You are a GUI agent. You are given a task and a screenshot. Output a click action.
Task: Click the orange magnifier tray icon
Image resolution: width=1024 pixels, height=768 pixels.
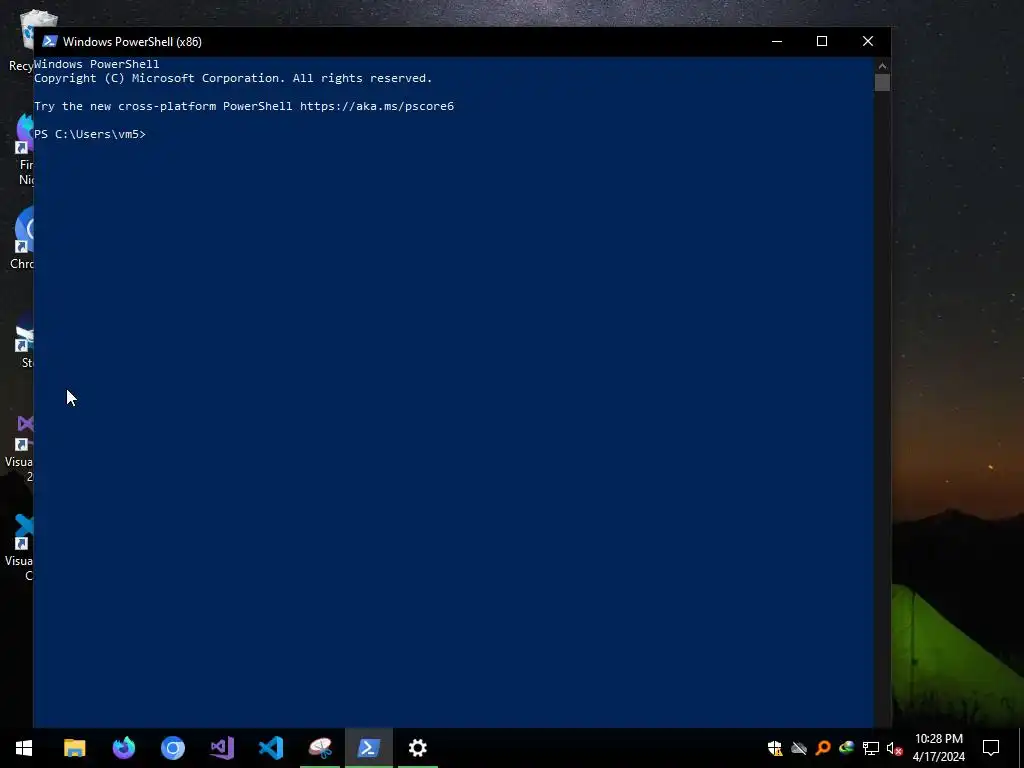pyautogui.click(x=823, y=748)
